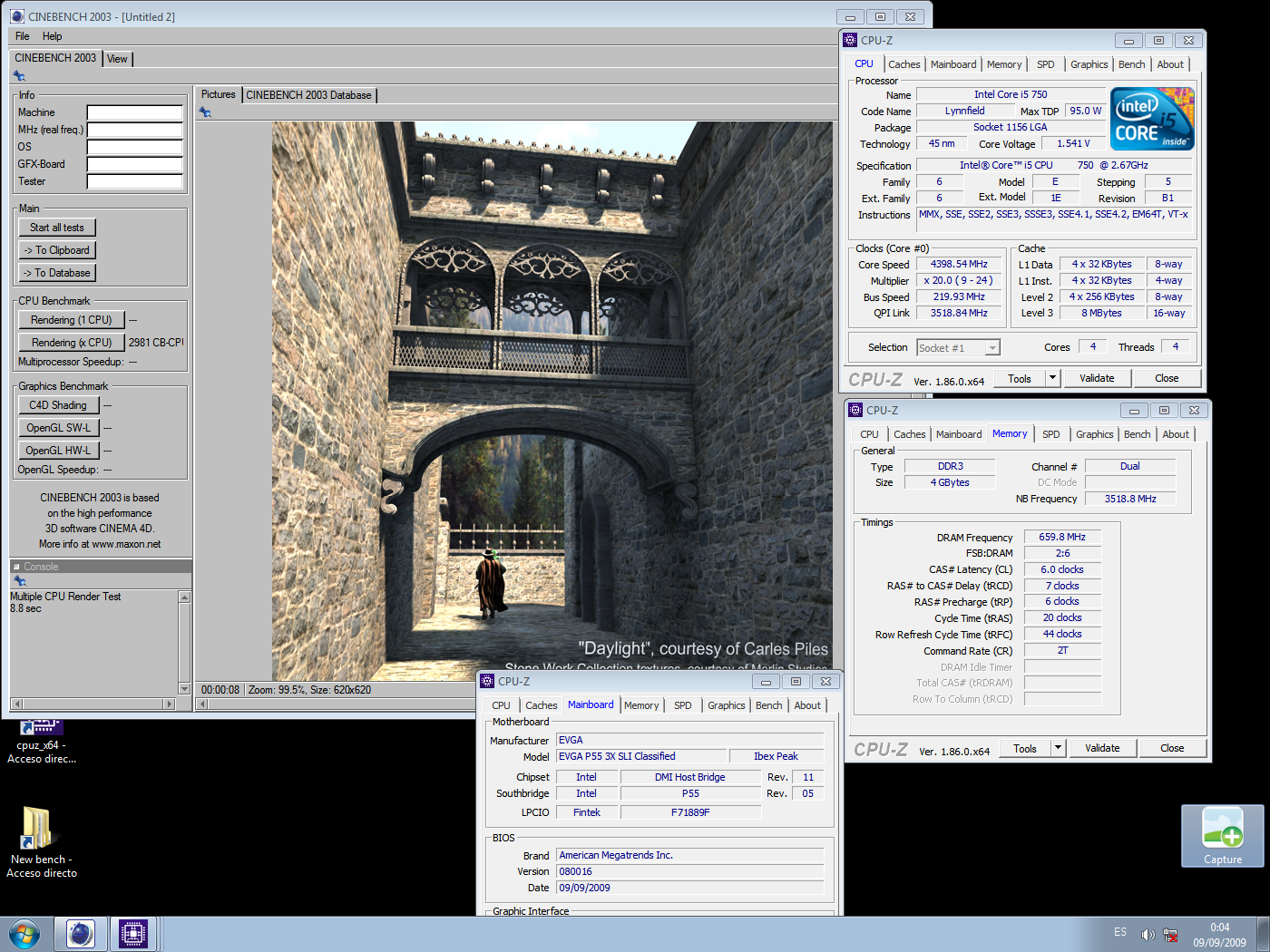Run the Rendering (x CPU) benchmark
This screenshot has height=952, width=1270.
pyautogui.click(x=72, y=343)
